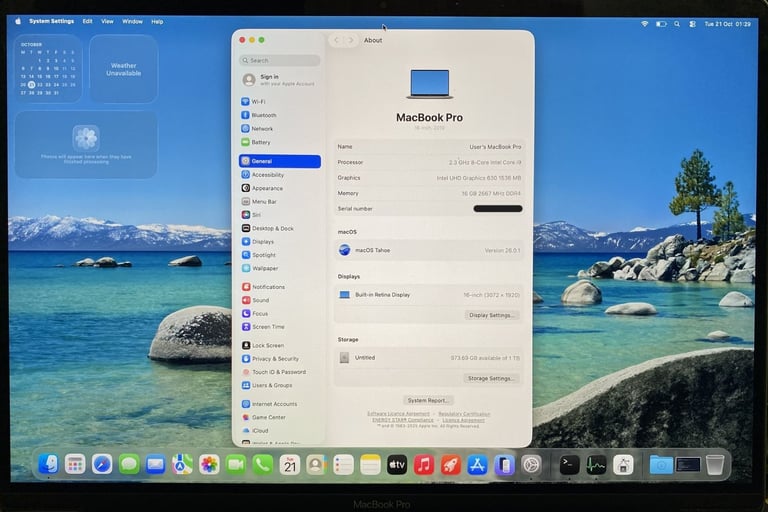Launch App Store from the Dock

click(x=477, y=464)
